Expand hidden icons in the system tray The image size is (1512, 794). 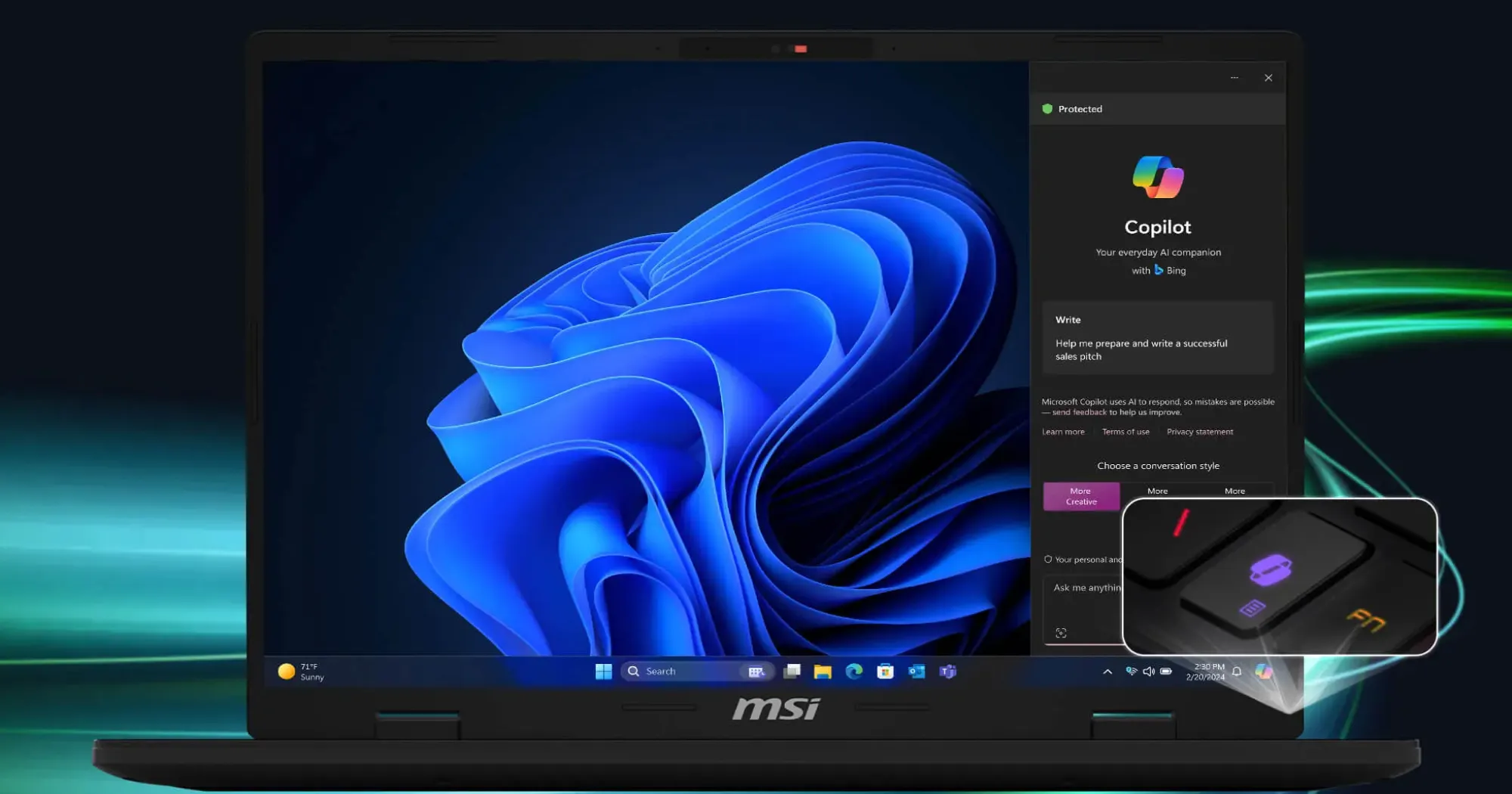1107,671
